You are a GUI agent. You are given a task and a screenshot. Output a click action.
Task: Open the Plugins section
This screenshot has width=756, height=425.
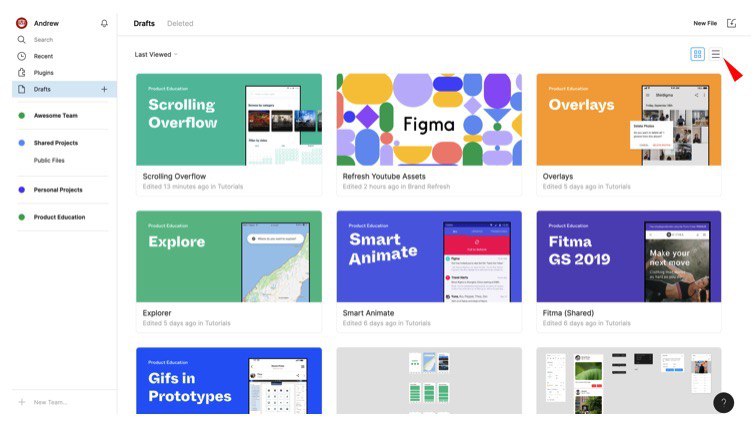click(43, 73)
